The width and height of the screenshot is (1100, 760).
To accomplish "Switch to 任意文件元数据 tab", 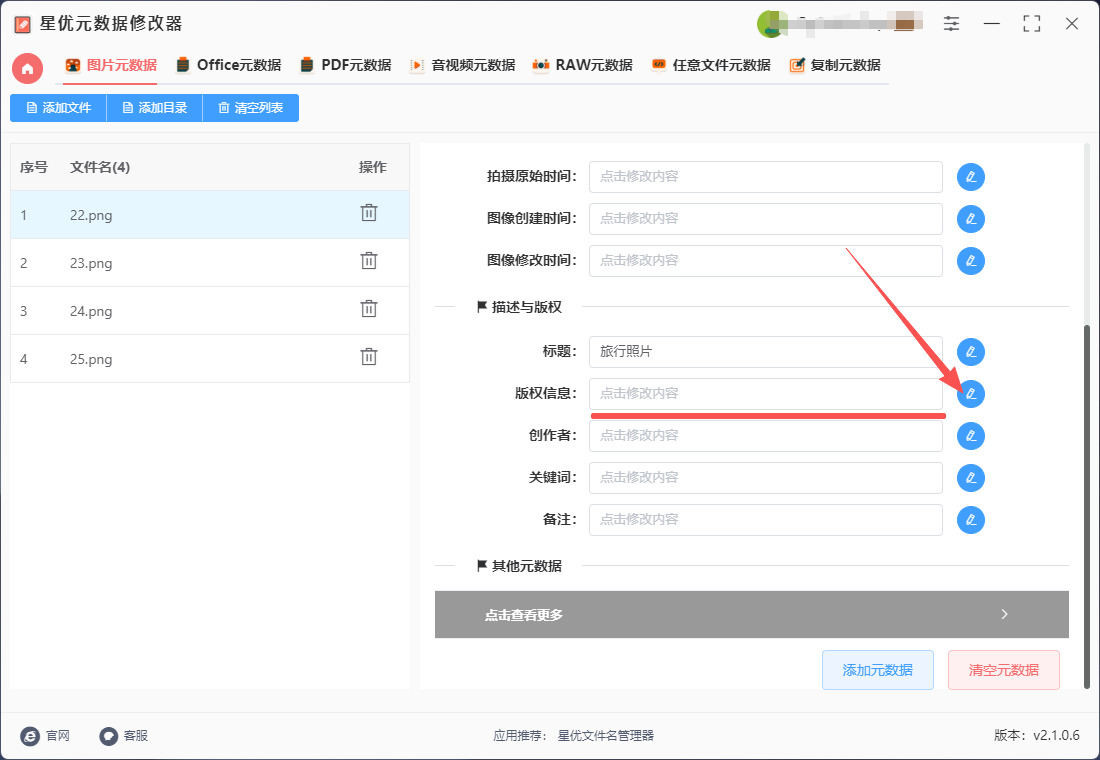I will tap(711, 65).
